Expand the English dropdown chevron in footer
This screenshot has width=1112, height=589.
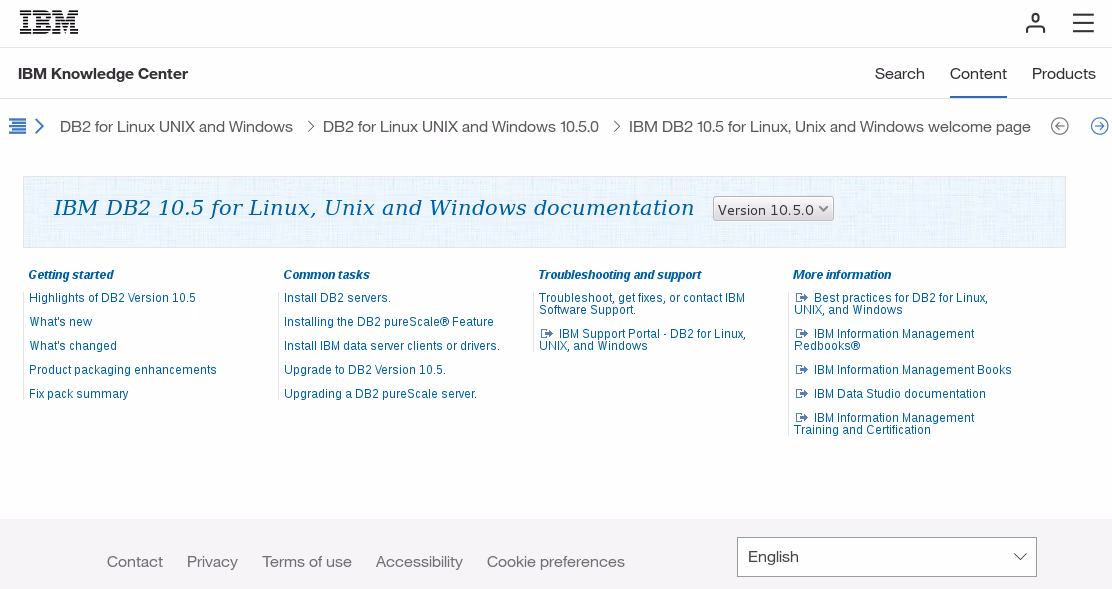[x=1019, y=556]
